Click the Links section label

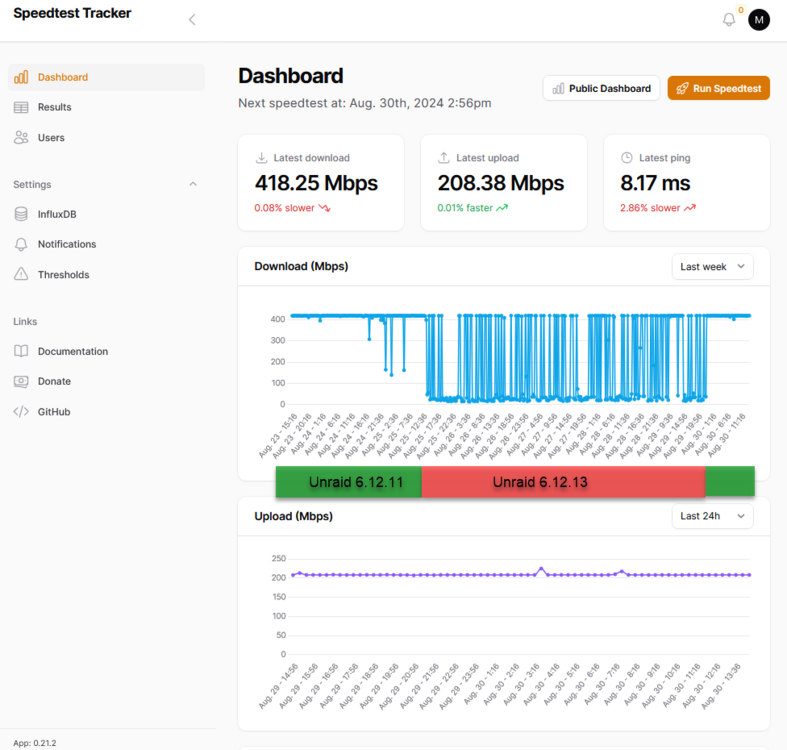(x=25, y=321)
